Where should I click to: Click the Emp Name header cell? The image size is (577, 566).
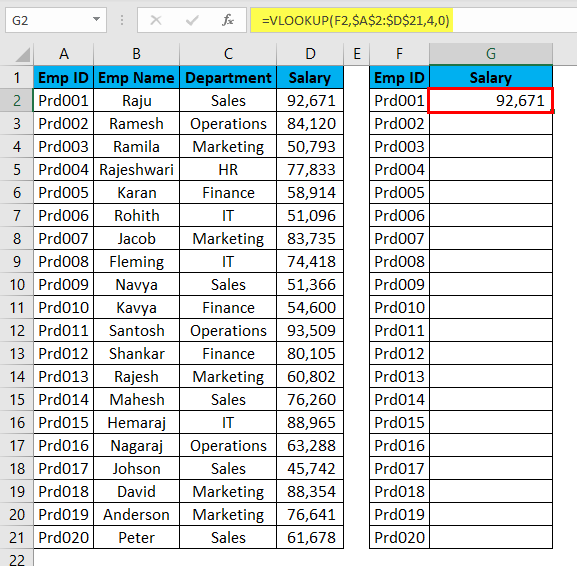(x=137, y=78)
